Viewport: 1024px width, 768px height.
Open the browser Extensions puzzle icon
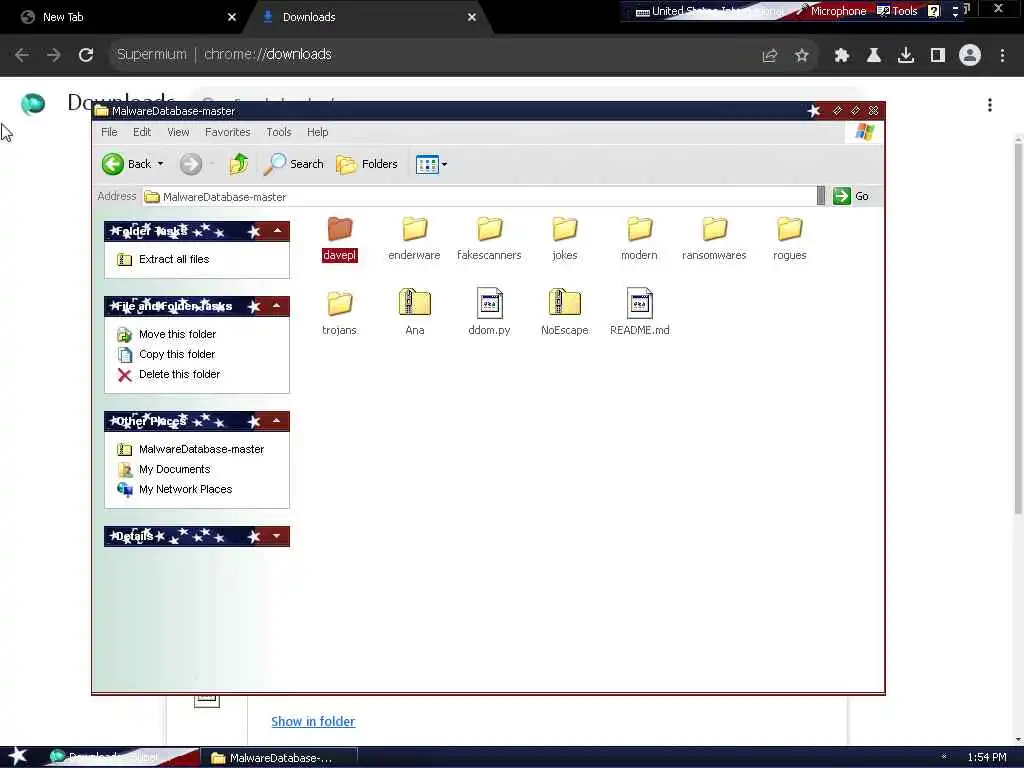[842, 56]
